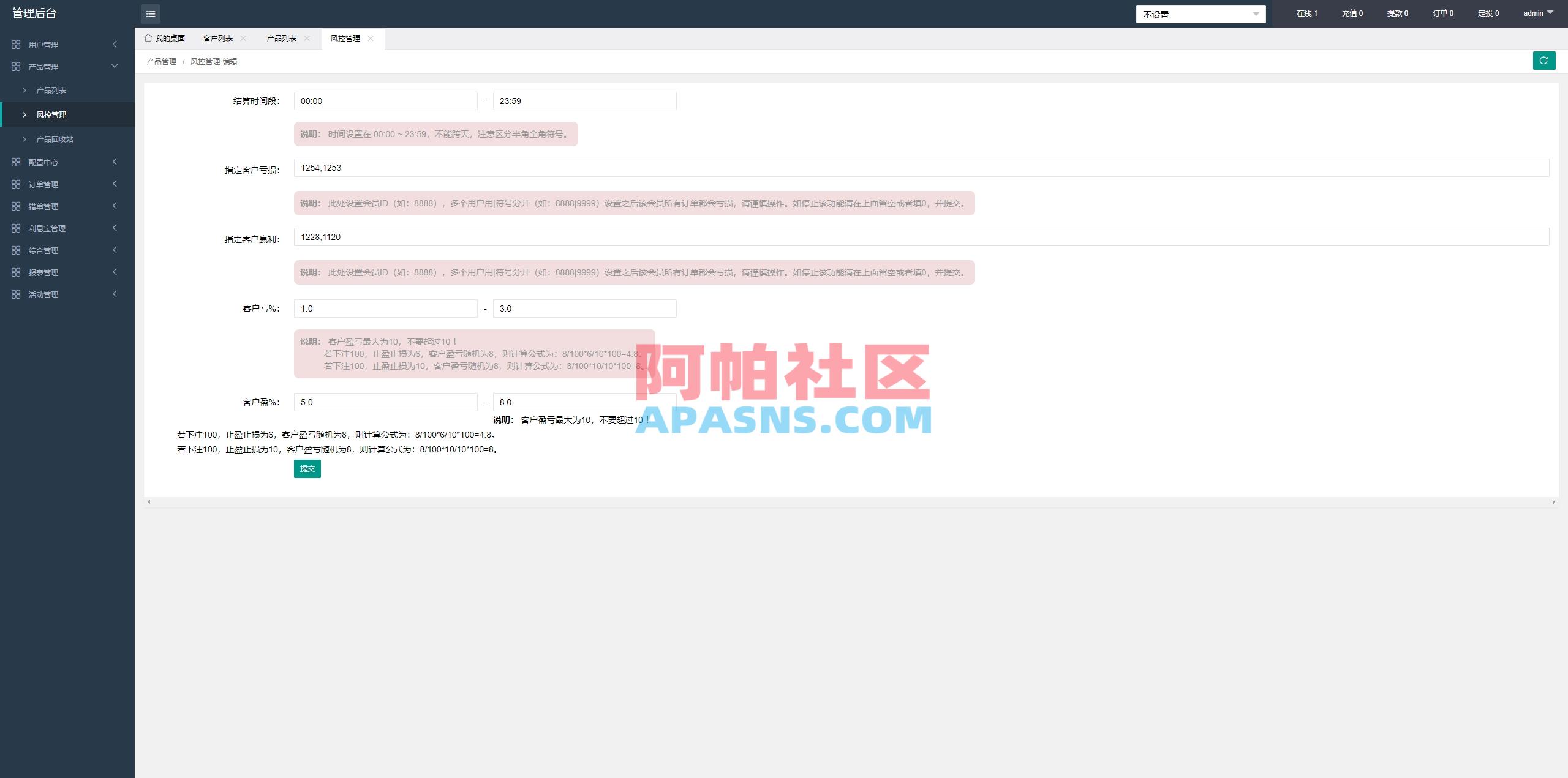
Task: Click the green refresh icon button
Action: coord(1543,61)
